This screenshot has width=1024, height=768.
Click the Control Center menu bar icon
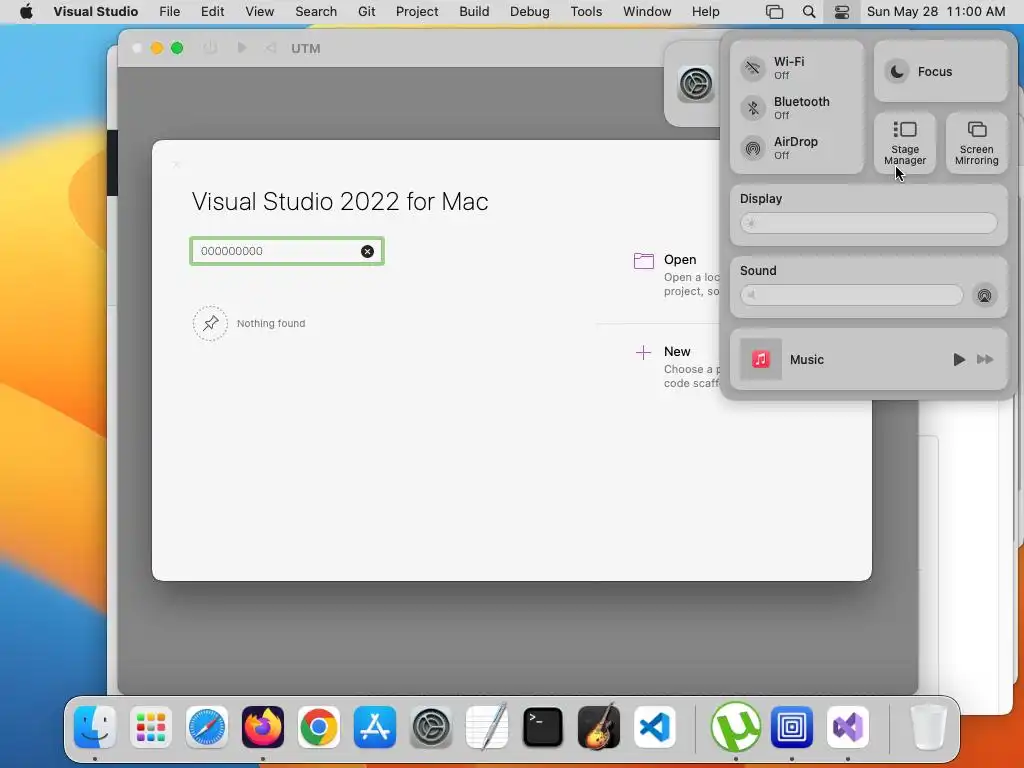point(842,12)
